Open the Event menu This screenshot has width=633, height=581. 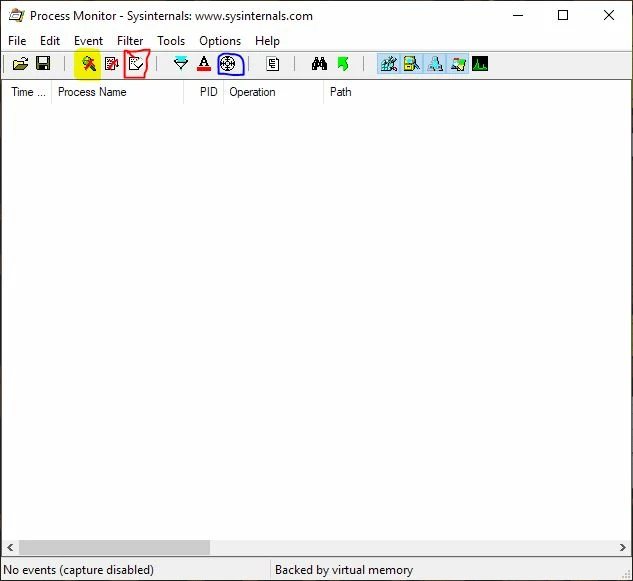click(88, 41)
